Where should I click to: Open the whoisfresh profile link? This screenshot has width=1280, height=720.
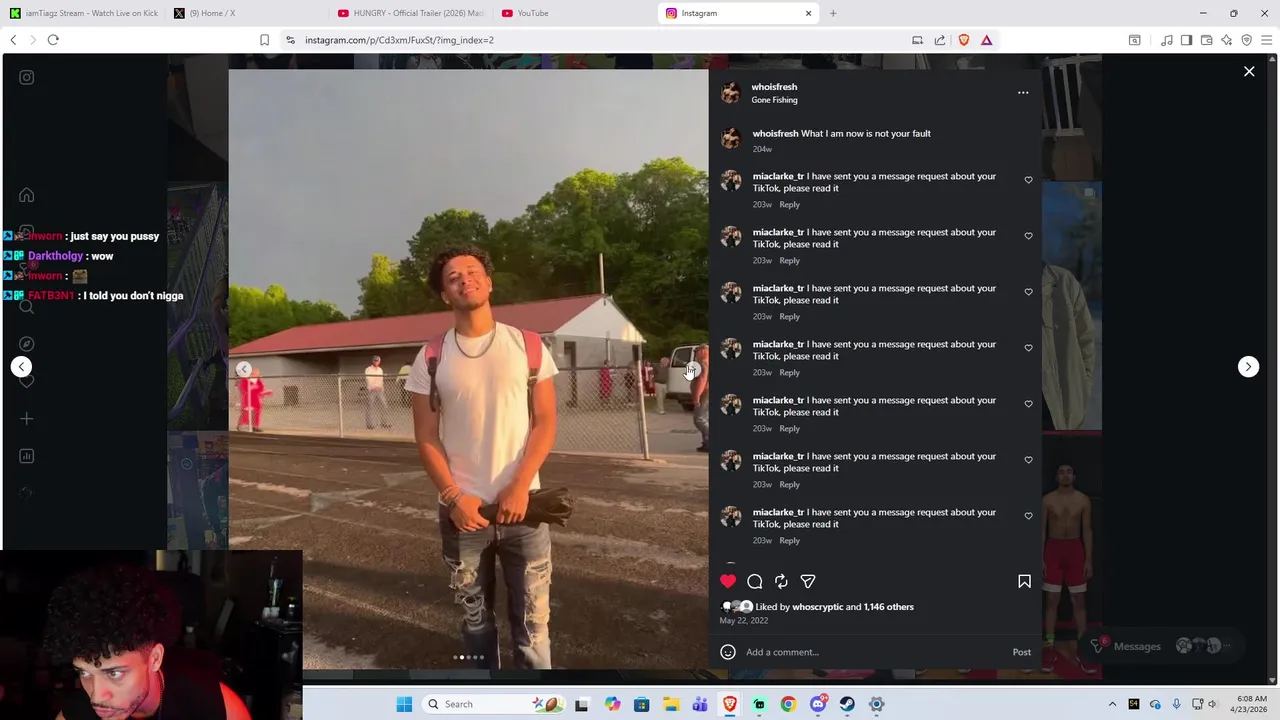774,87
